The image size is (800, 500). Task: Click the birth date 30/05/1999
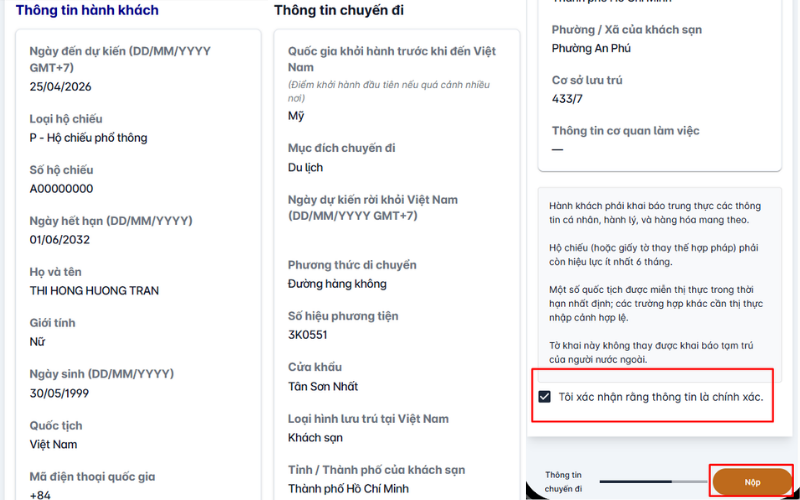click(x=59, y=393)
